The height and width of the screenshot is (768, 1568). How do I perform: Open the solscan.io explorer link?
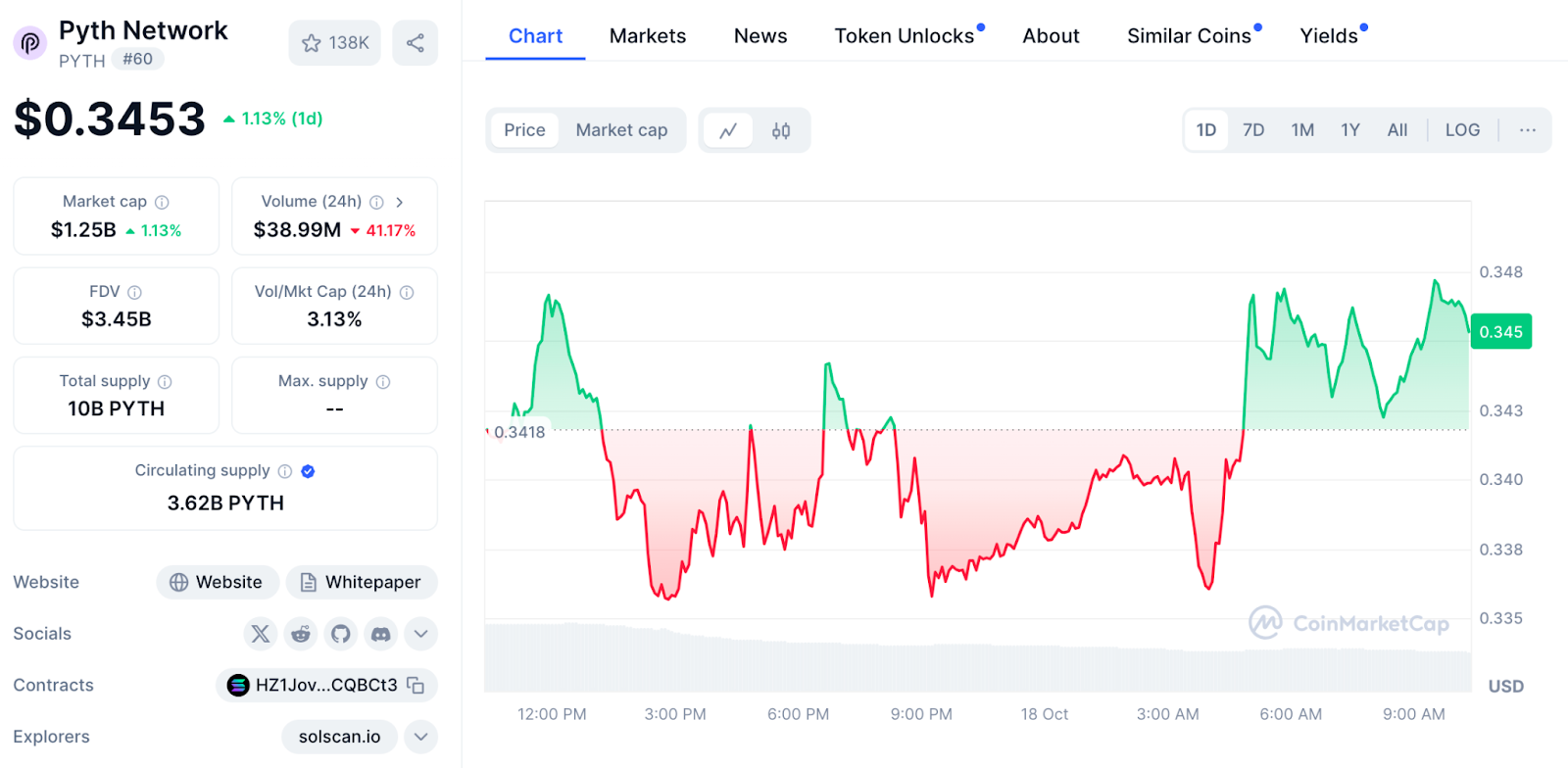(x=339, y=737)
